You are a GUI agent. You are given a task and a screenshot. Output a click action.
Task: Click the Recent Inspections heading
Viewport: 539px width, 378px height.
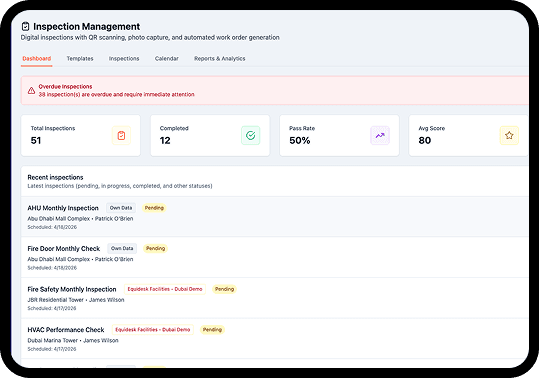click(55, 177)
